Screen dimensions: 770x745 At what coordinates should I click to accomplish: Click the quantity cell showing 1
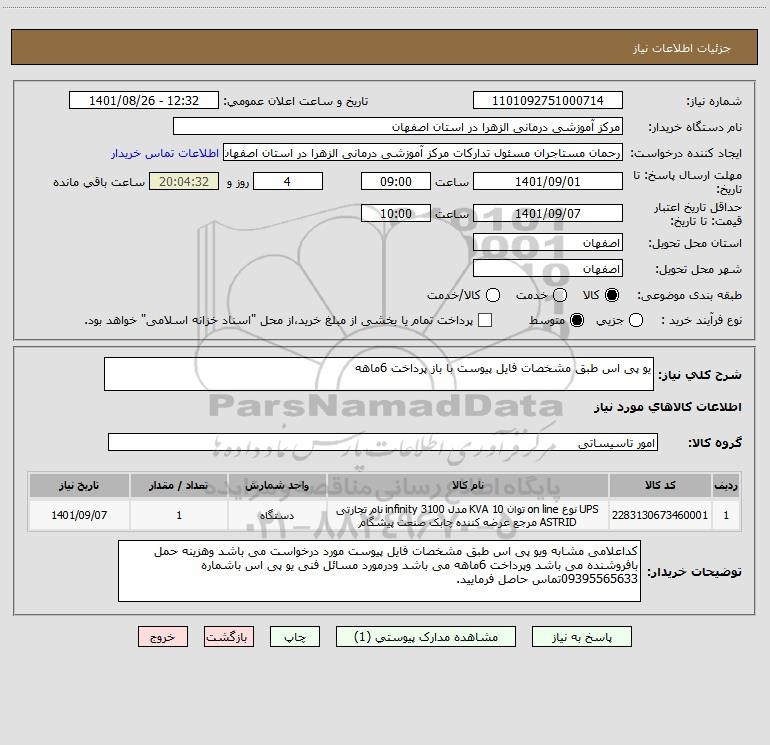[x=179, y=515]
